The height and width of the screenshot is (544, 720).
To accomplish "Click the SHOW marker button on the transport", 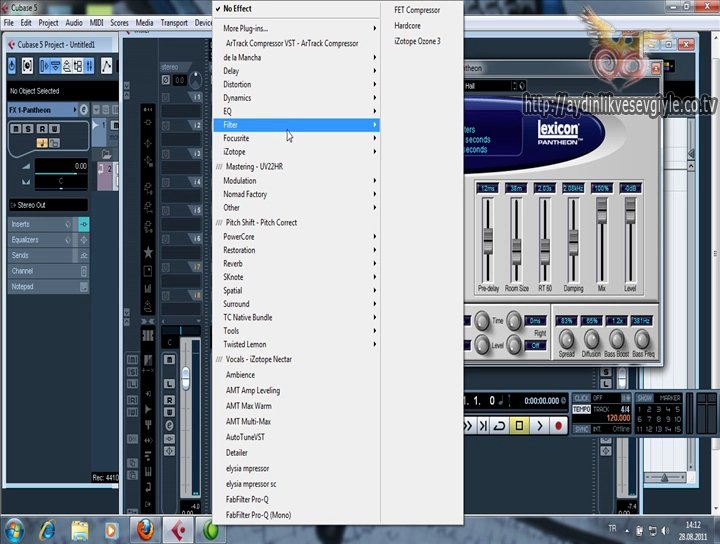I will 644,398.
